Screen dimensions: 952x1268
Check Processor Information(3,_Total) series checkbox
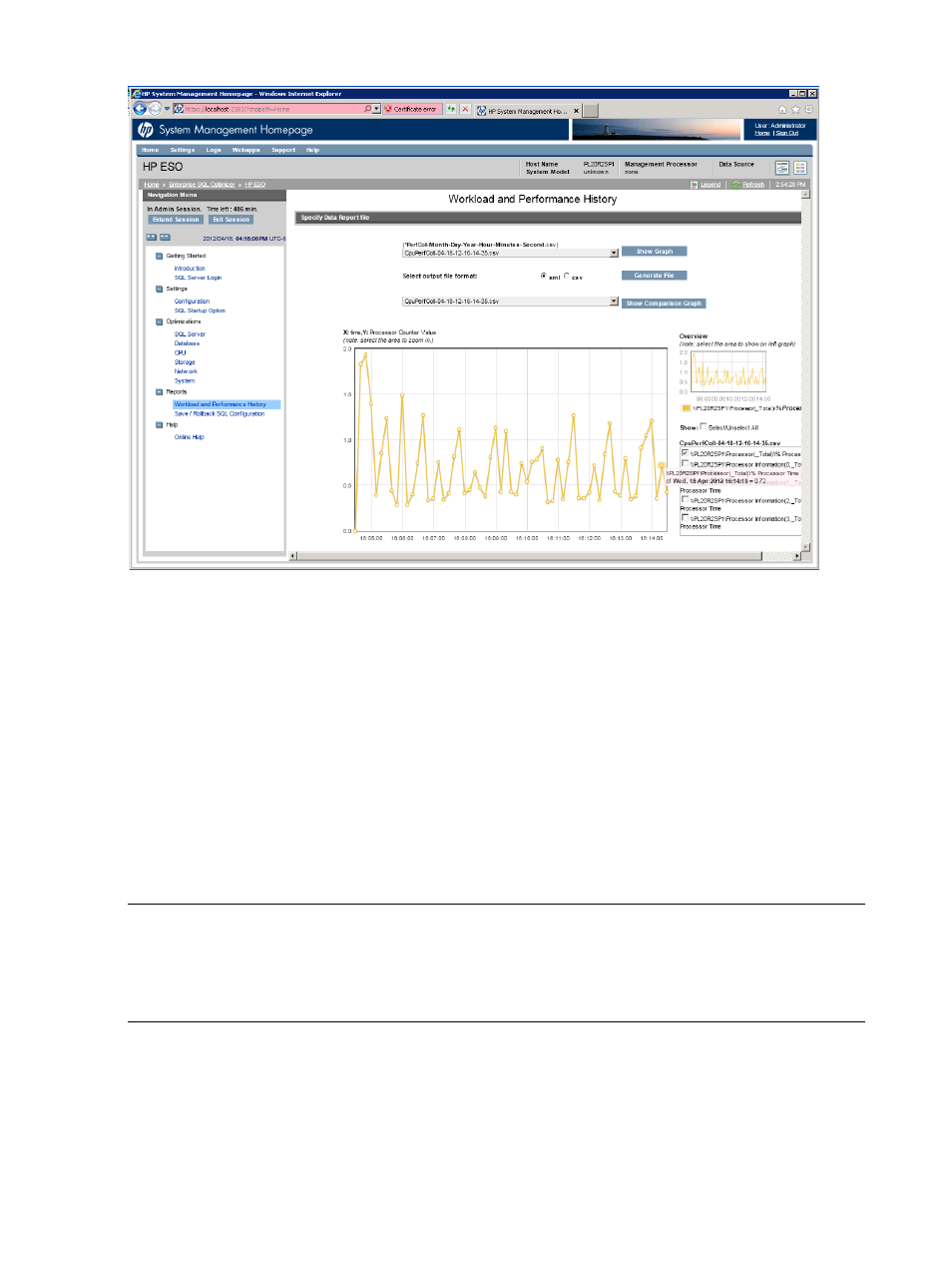click(x=685, y=518)
